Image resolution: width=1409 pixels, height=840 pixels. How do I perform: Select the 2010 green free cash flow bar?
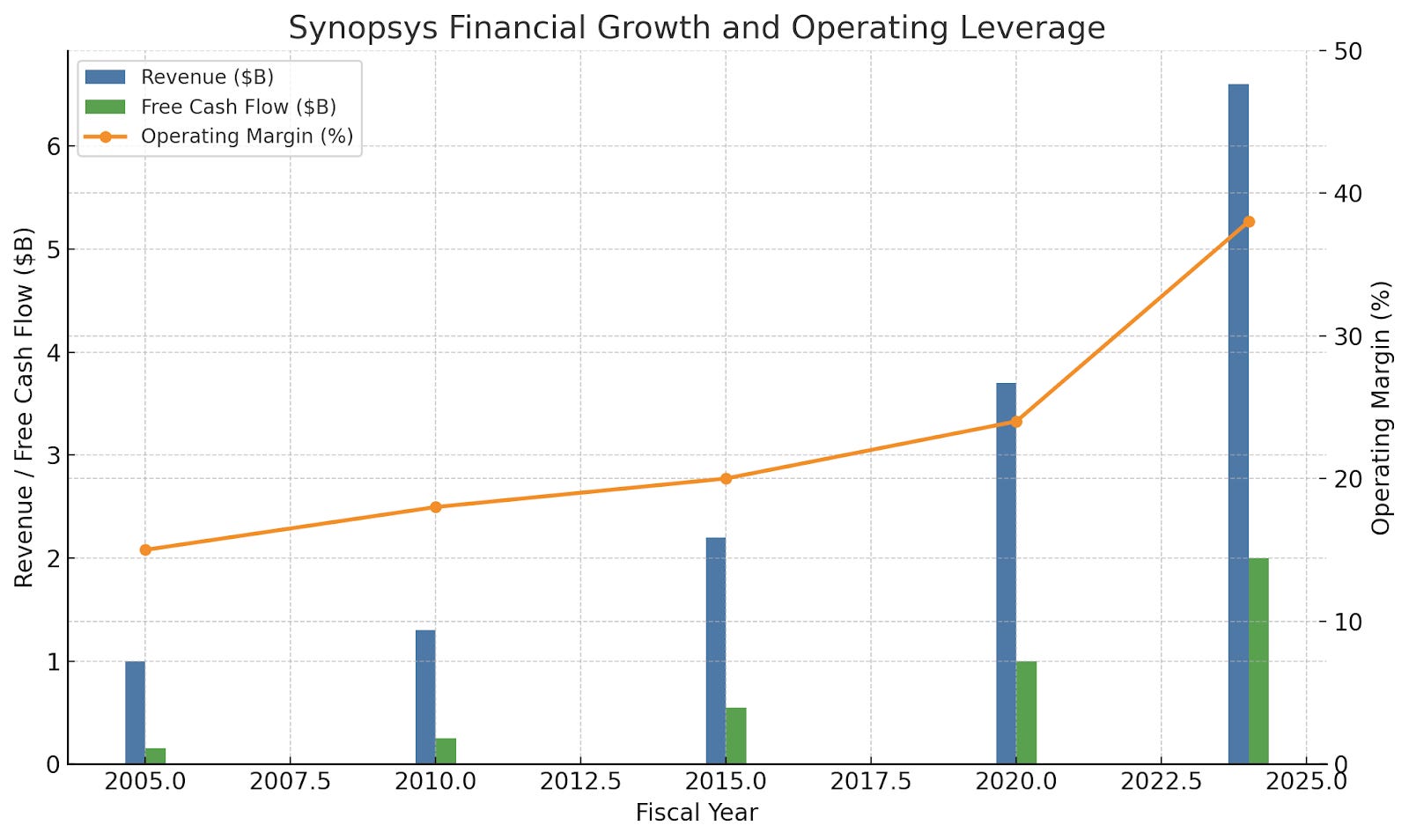pos(446,751)
